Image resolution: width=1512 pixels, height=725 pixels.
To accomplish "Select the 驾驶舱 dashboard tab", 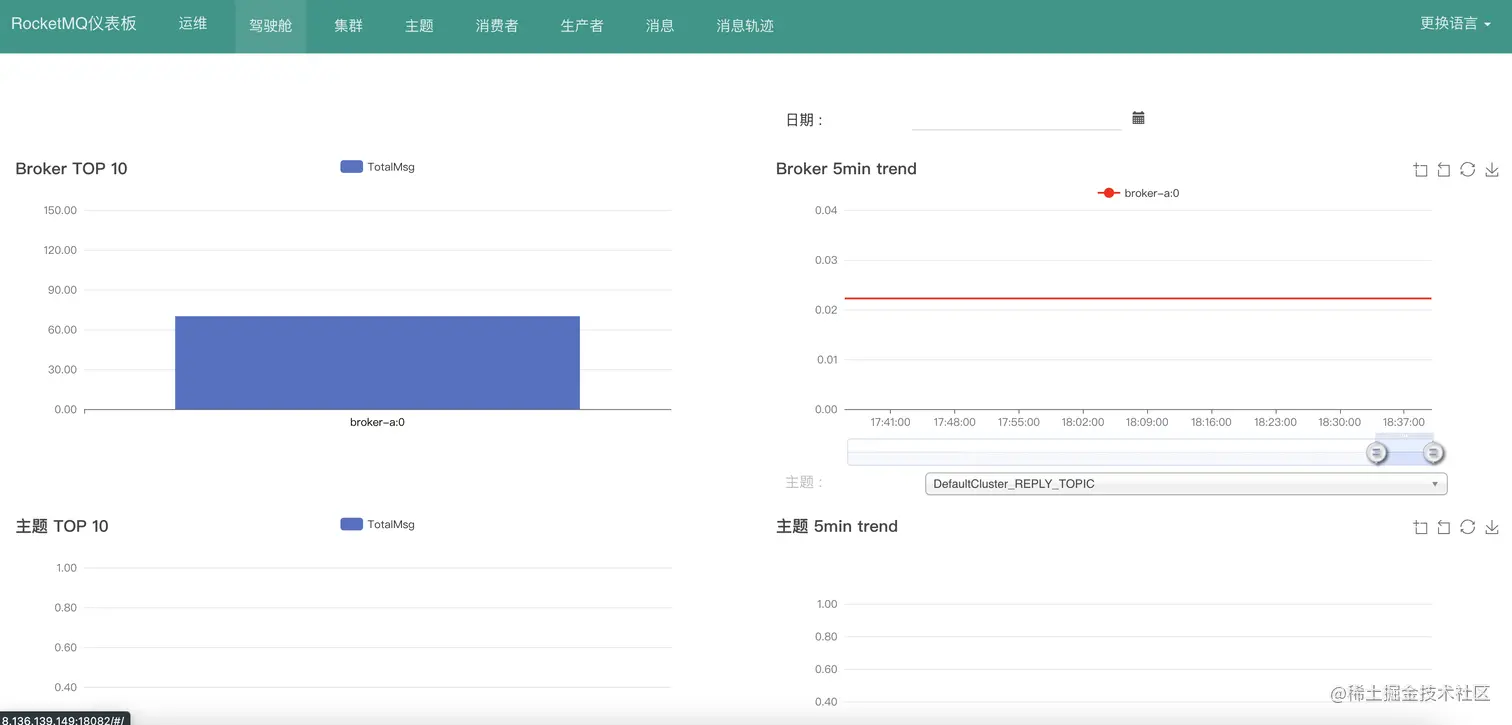I will (271, 26).
